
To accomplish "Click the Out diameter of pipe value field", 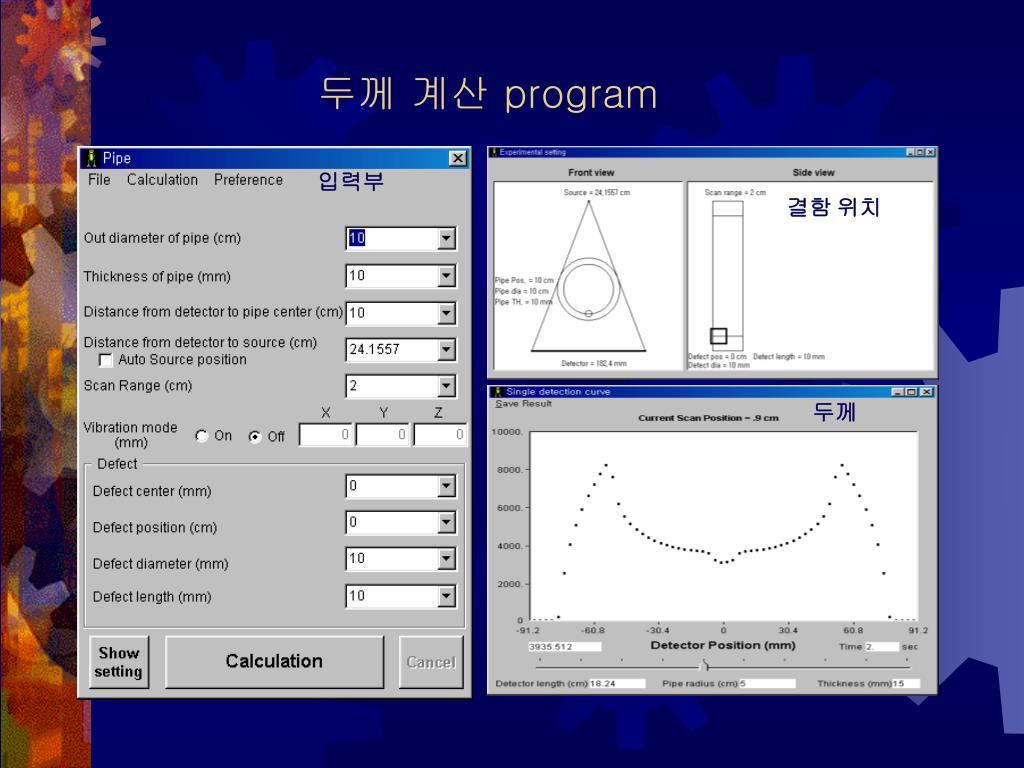I will pyautogui.click(x=392, y=238).
